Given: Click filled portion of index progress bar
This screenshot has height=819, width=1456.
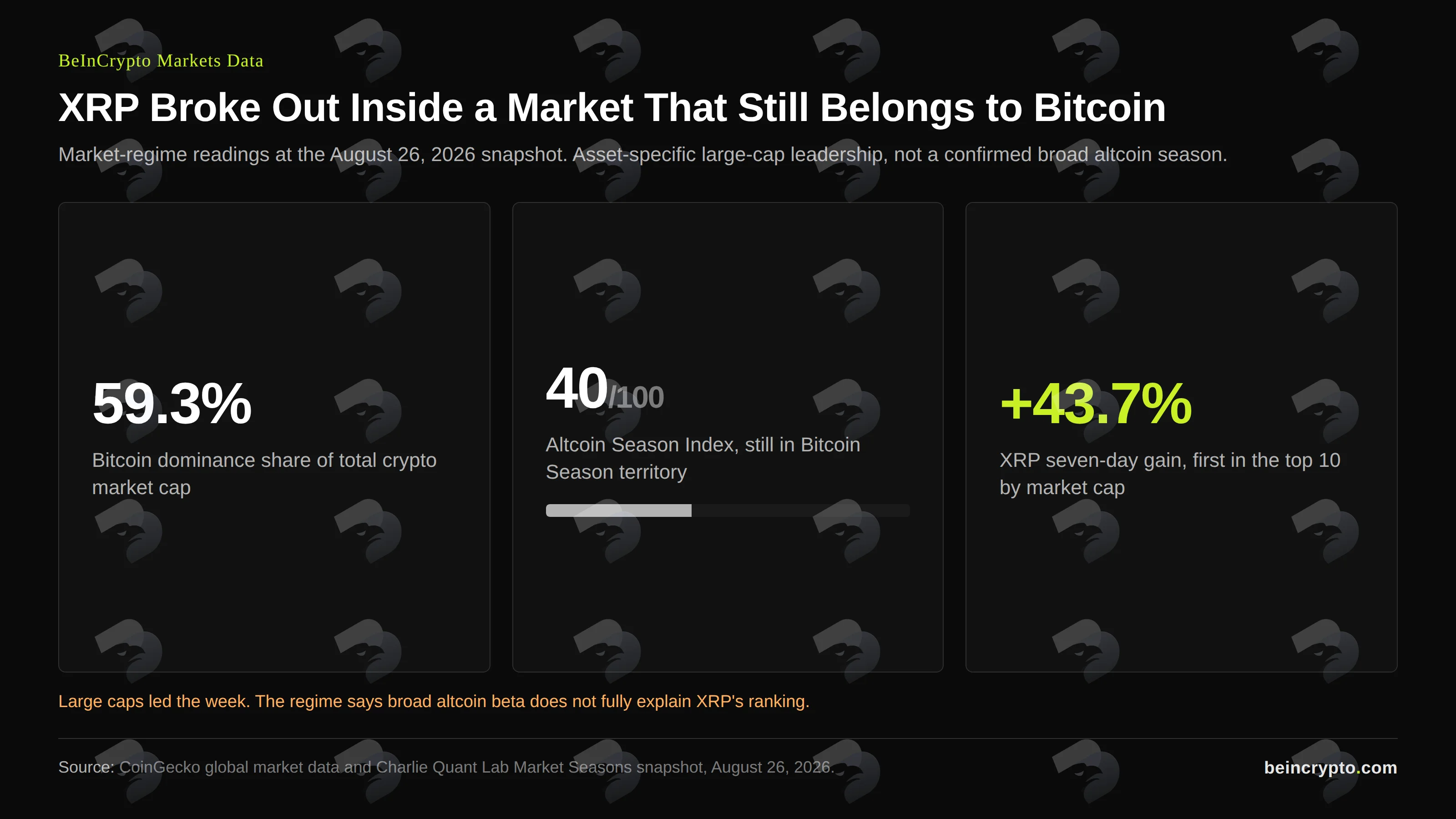Looking at the screenshot, I should point(618,511).
